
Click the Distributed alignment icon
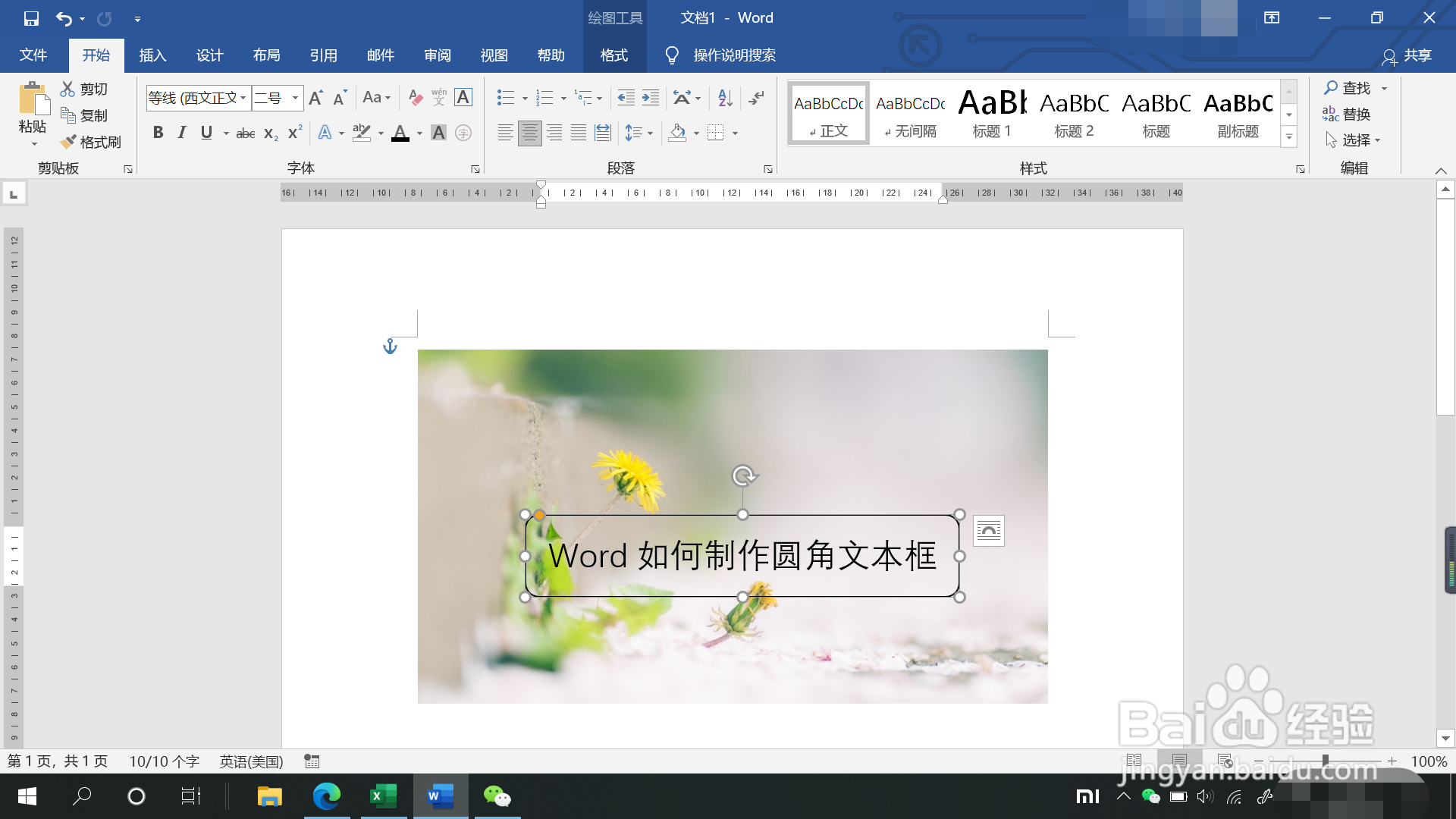click(x=603, y=133)
